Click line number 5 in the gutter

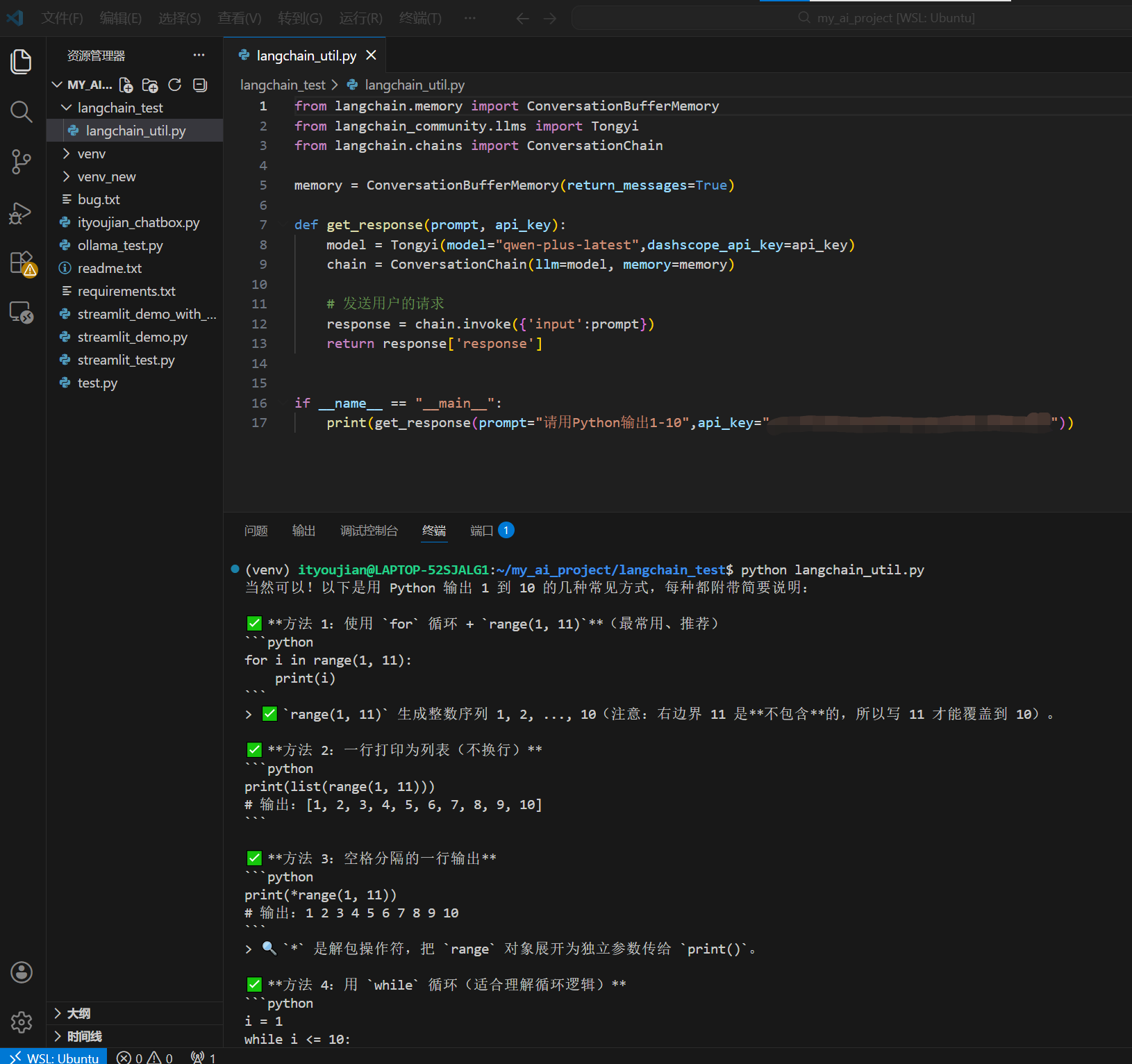[x=263, y=185]
